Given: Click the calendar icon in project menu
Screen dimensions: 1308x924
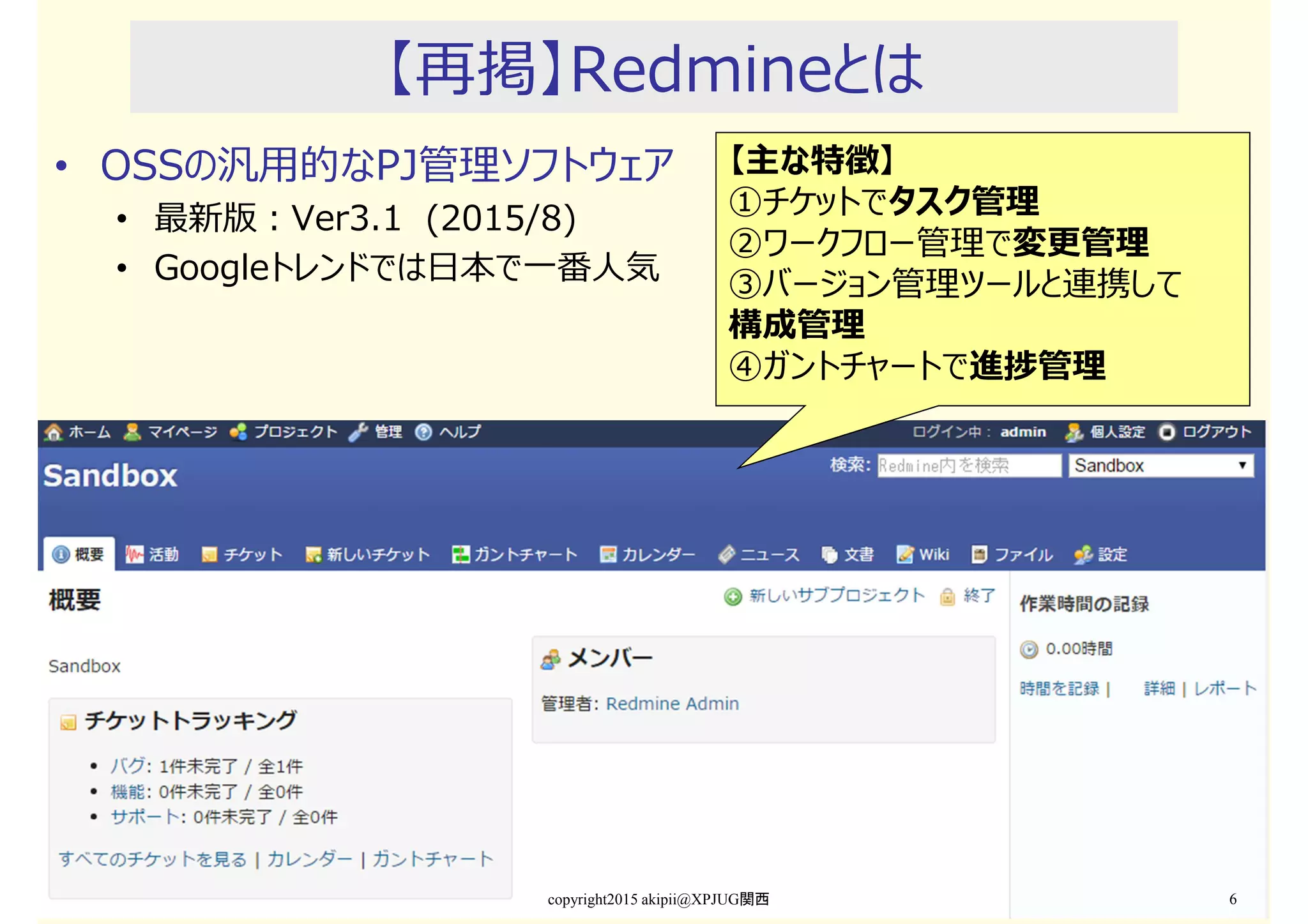Looking at the screenshot, I should (x=609, y=554).
